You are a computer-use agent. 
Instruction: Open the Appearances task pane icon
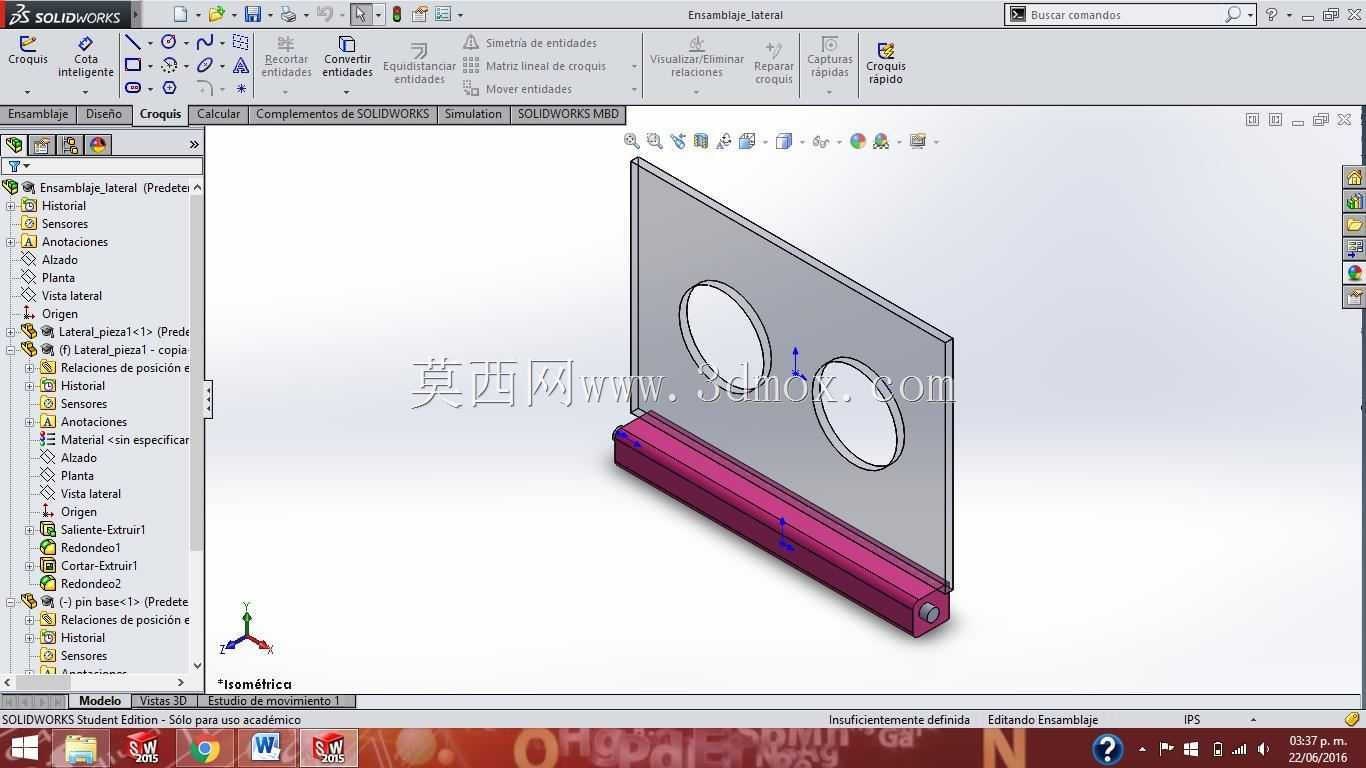point(1354,273)
